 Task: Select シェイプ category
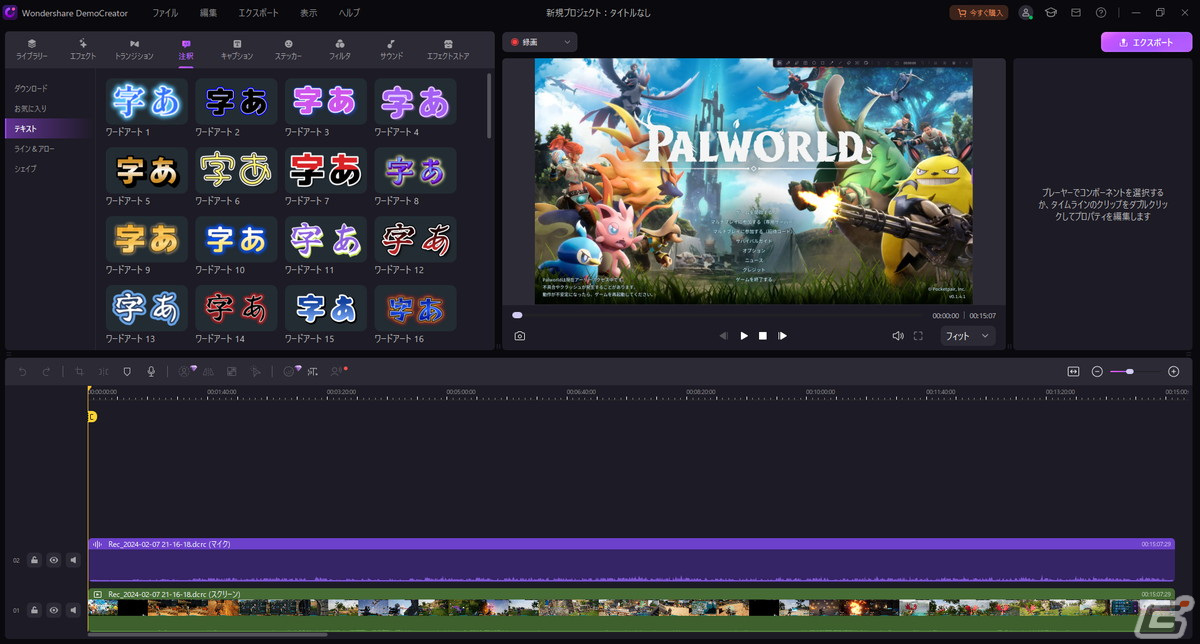25,168
